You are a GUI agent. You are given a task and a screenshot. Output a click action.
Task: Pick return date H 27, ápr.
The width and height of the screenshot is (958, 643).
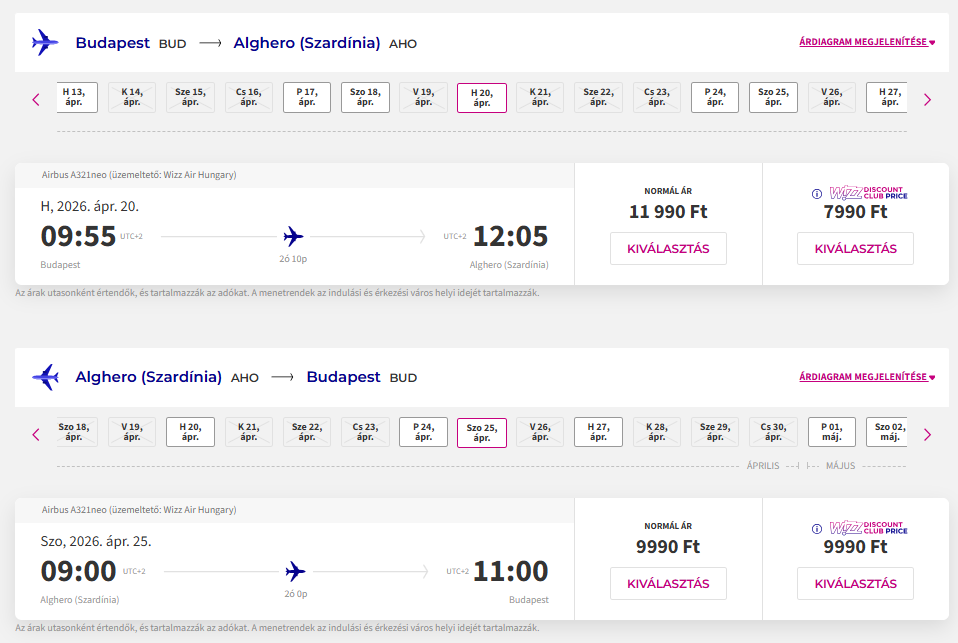click(598, 432)
